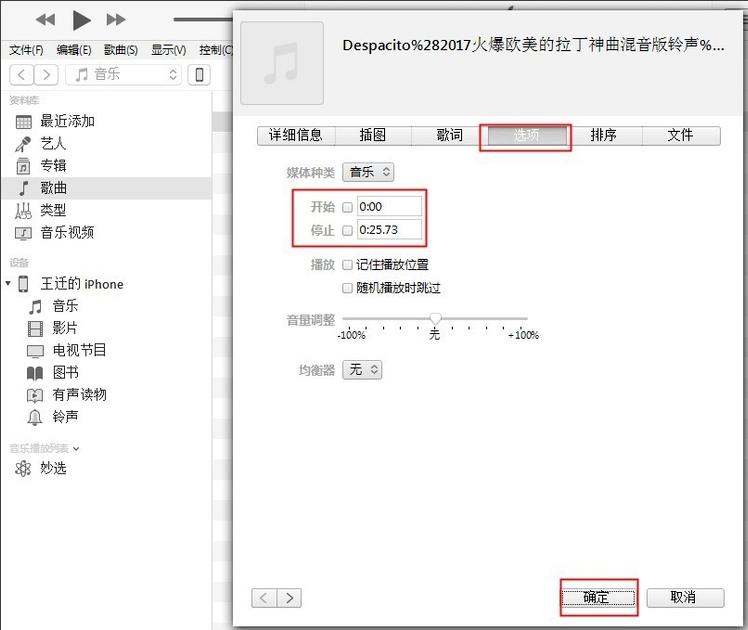Switch to the 选项 tab
Screen dimensions: 748x630
point(527,135)
